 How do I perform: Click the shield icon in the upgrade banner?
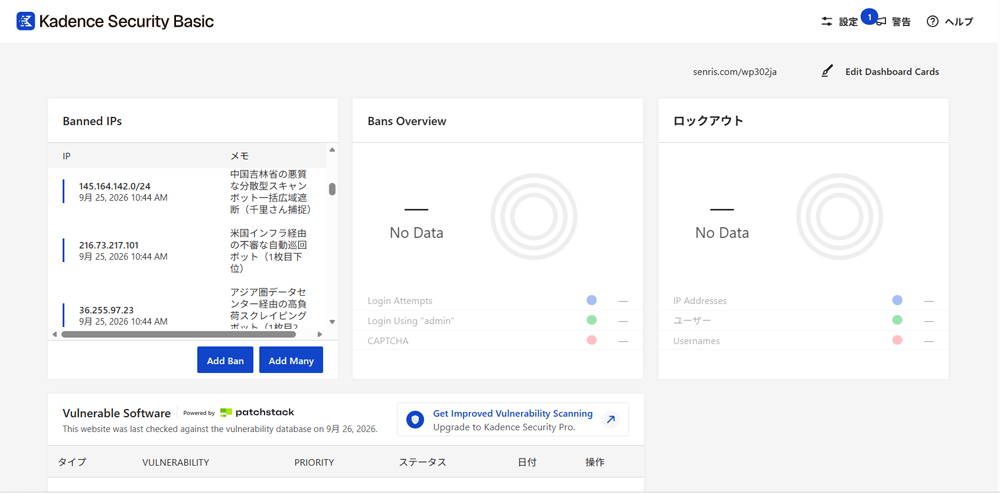[x=416, y=419]
